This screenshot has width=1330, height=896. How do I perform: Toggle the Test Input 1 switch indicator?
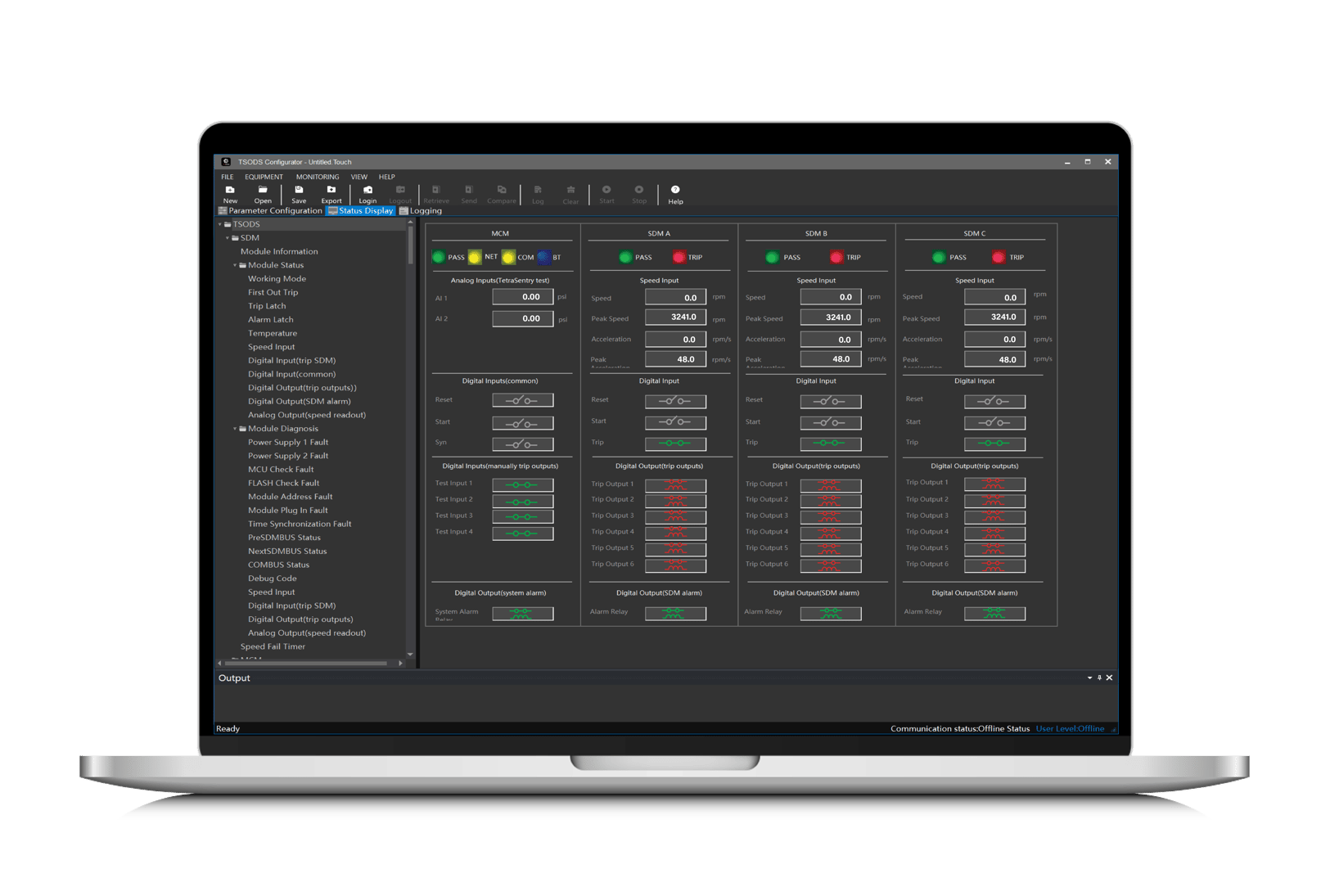522,484
